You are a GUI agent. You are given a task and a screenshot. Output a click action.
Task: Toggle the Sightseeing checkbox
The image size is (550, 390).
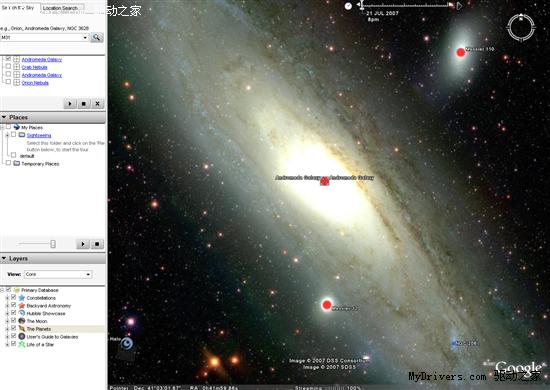coord(14,135)
